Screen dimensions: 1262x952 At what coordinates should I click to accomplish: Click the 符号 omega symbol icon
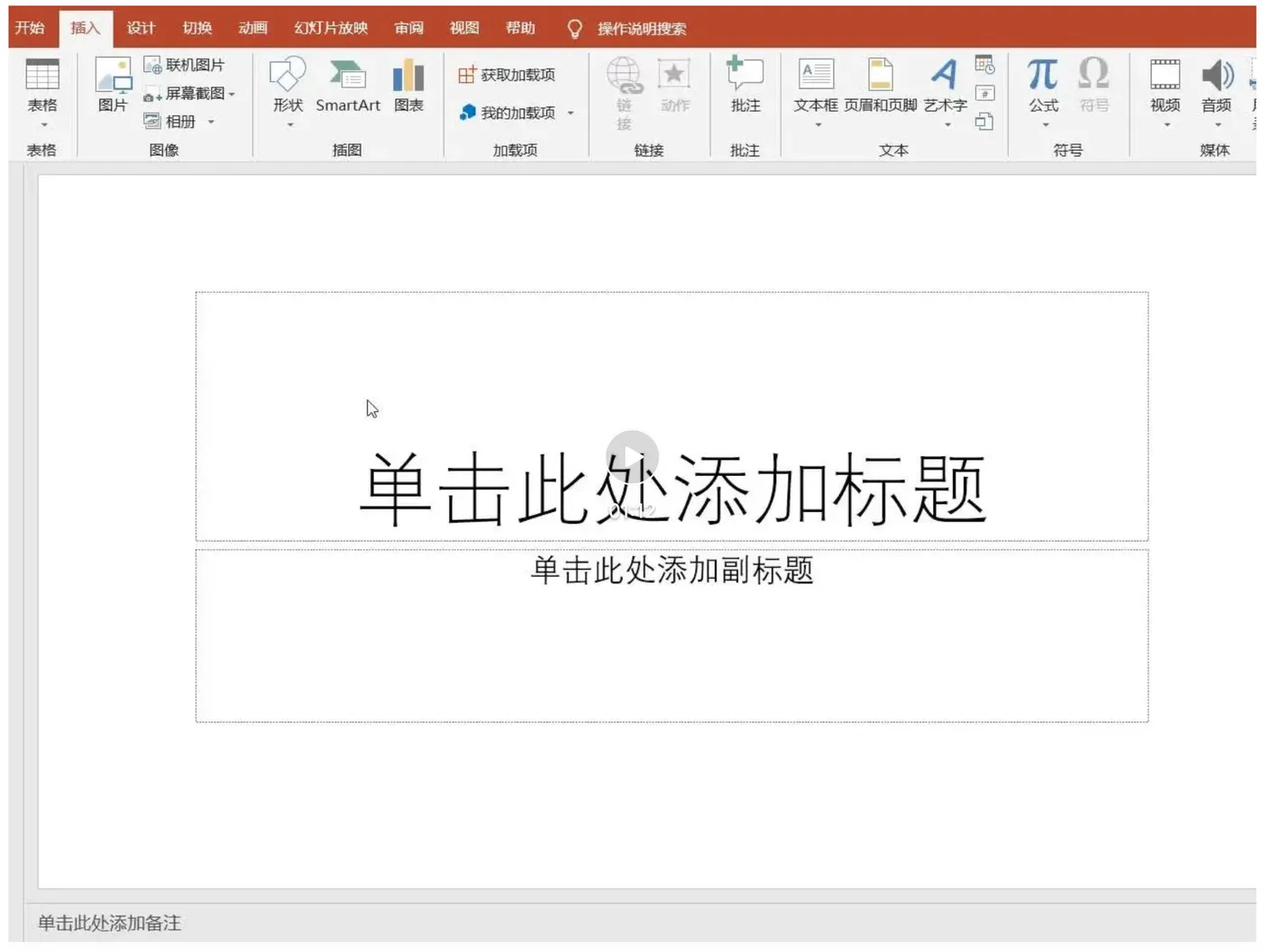(1094, 74)
